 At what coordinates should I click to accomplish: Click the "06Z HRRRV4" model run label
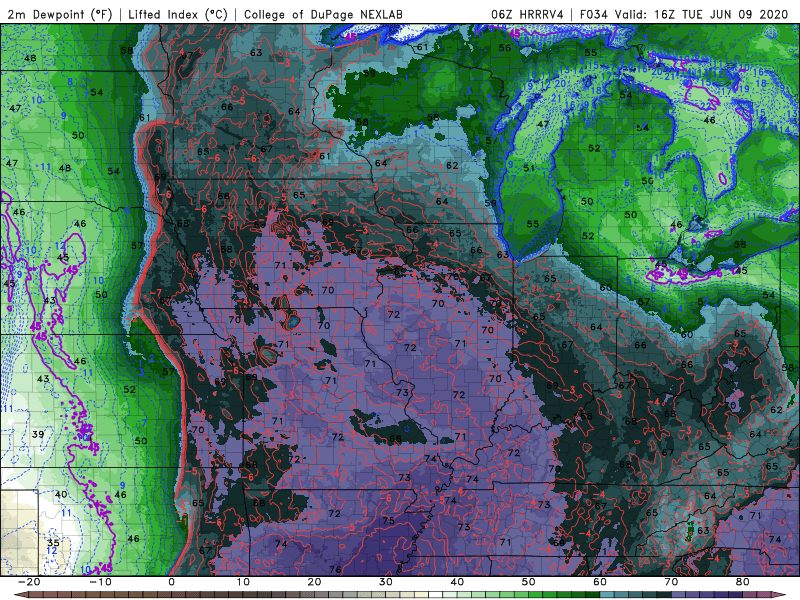pos(527,14)
